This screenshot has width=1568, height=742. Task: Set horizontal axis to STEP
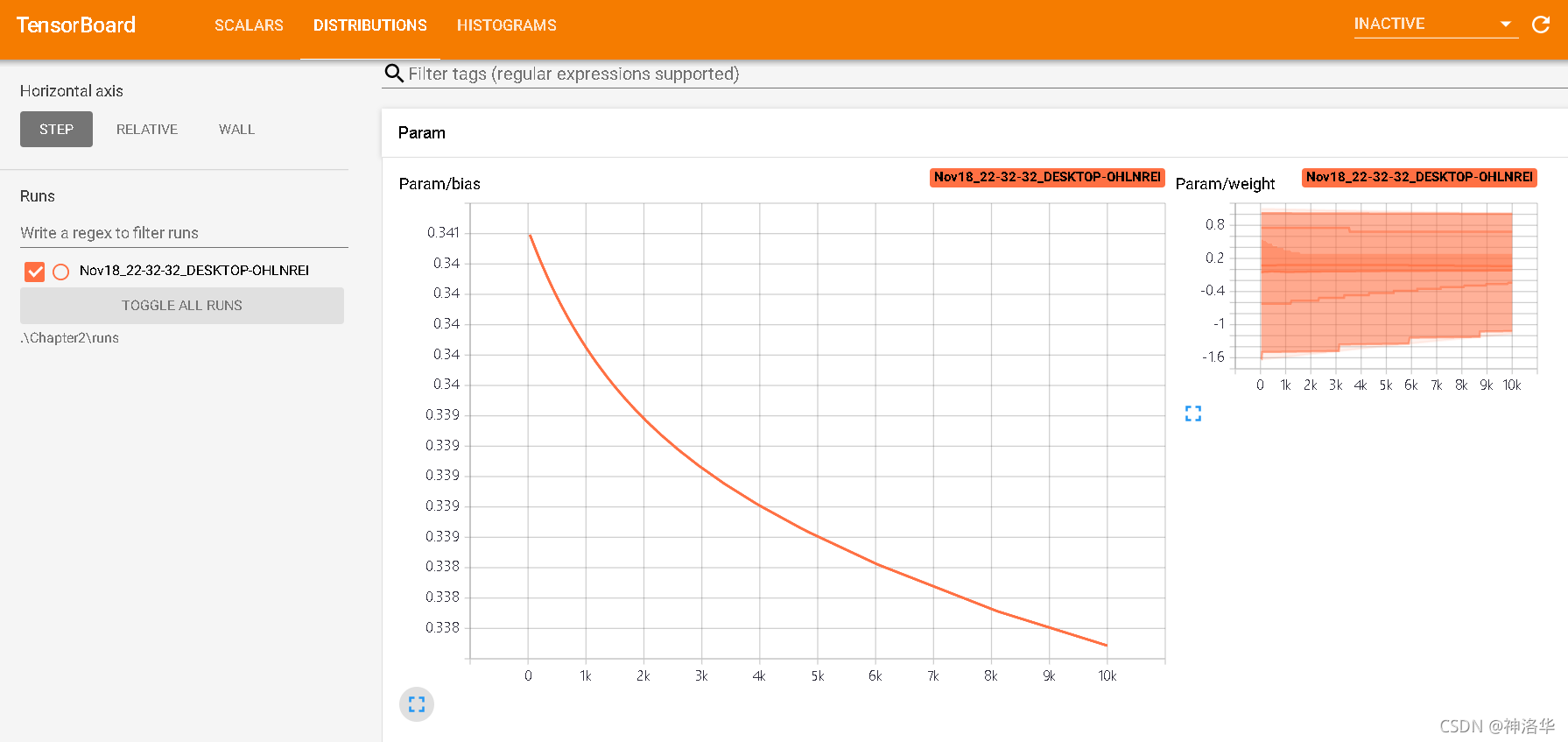click(56, 130)
